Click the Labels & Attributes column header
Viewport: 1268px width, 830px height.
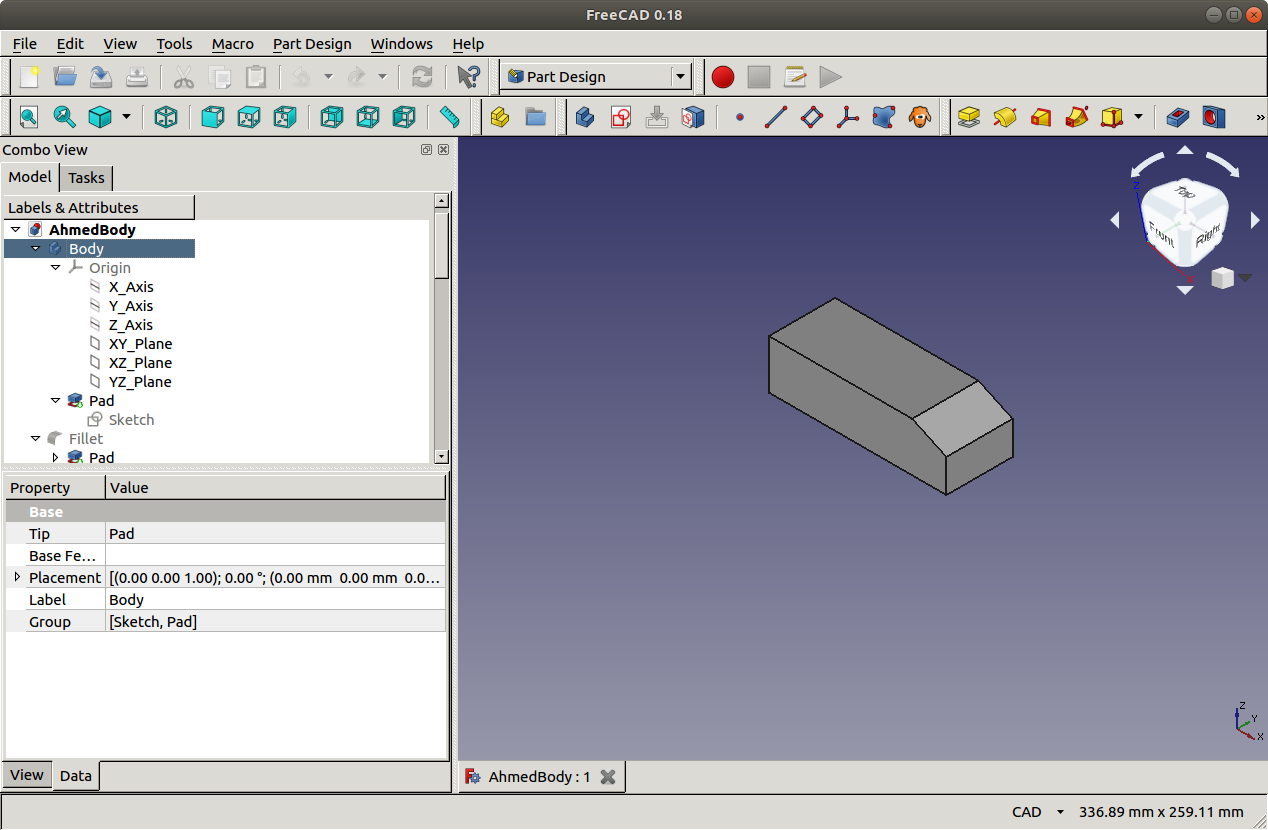[98, 208]
